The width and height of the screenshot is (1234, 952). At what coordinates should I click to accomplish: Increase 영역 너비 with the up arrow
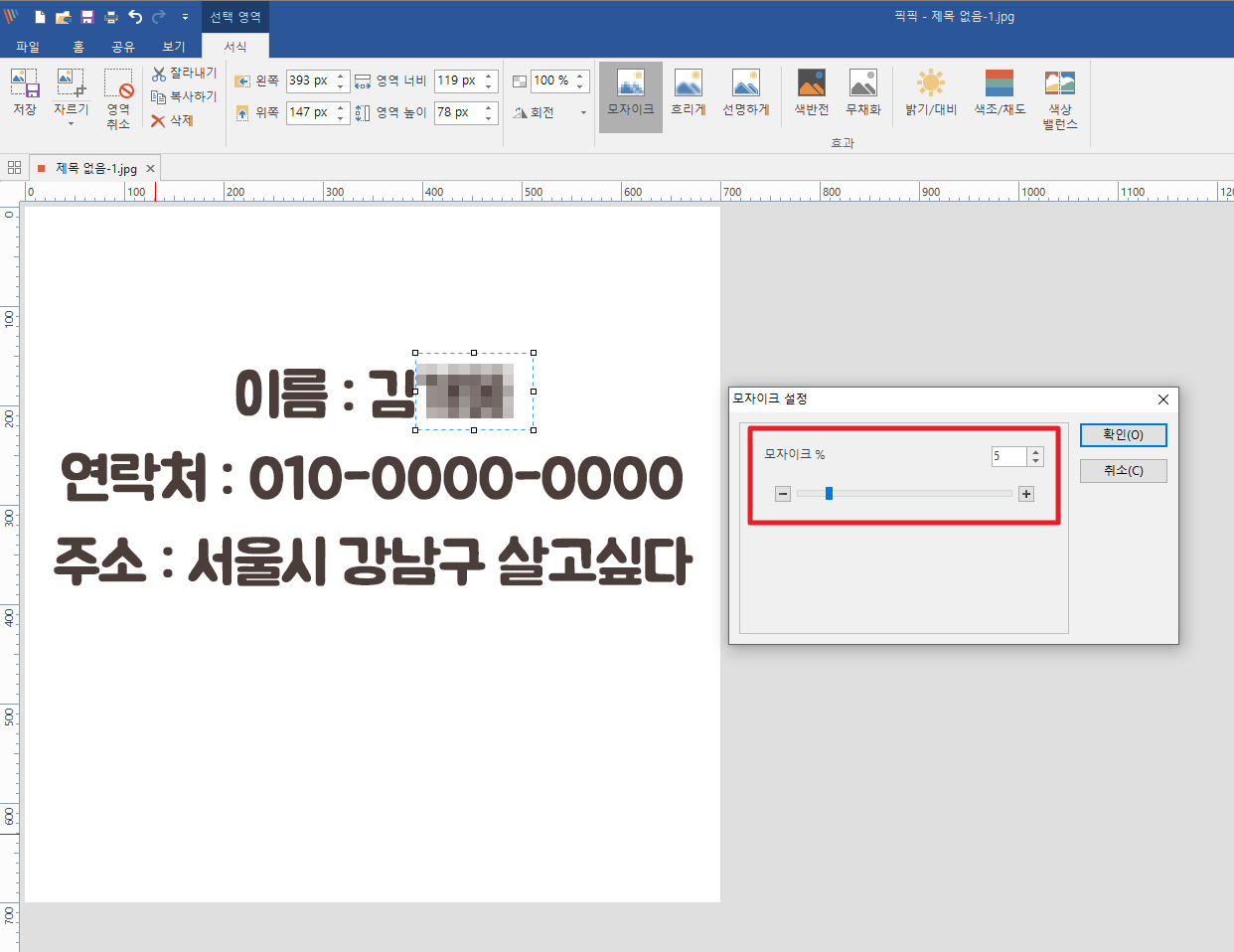(489, 76)
